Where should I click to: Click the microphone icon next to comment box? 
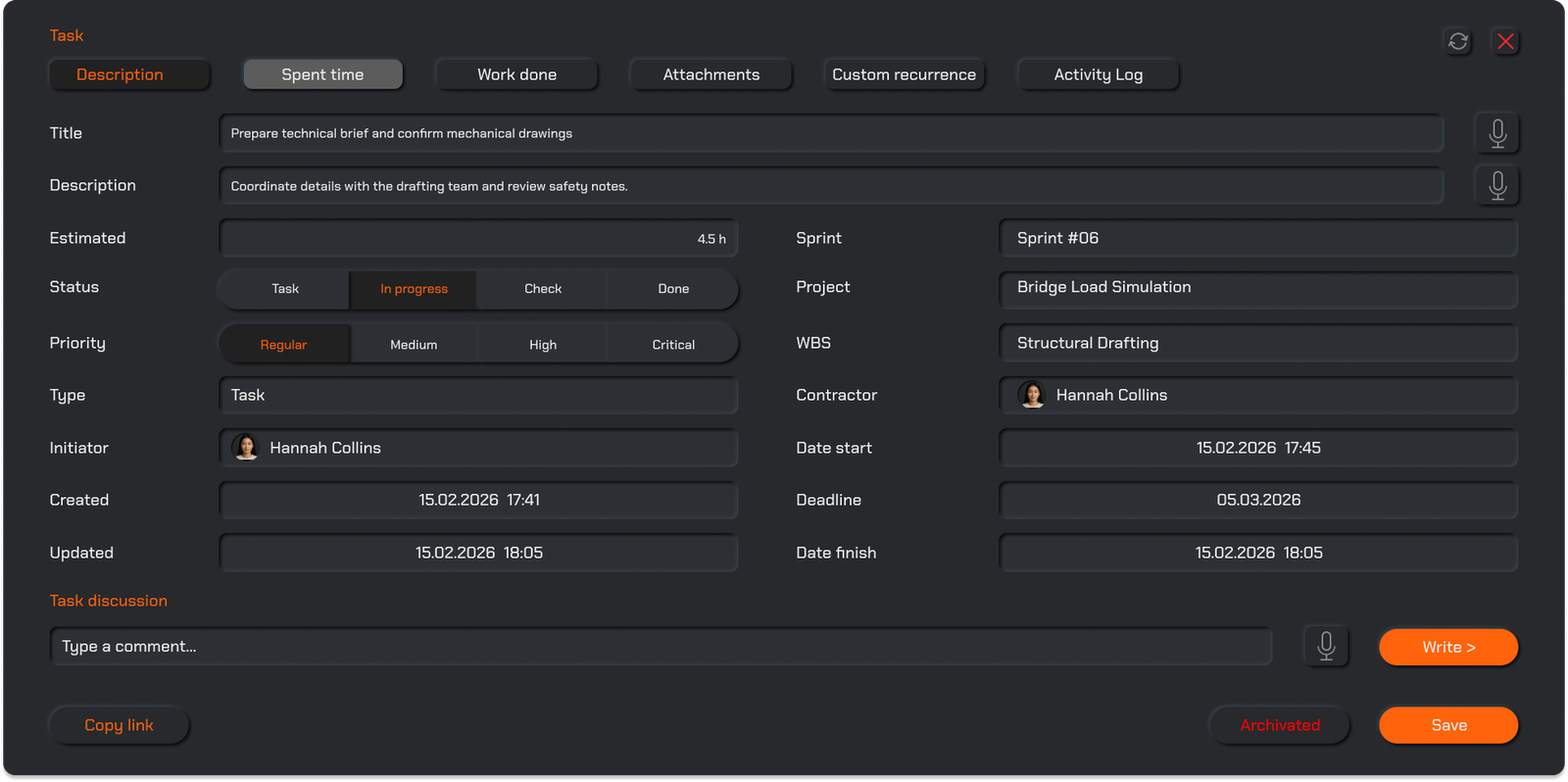(1326, 647)
